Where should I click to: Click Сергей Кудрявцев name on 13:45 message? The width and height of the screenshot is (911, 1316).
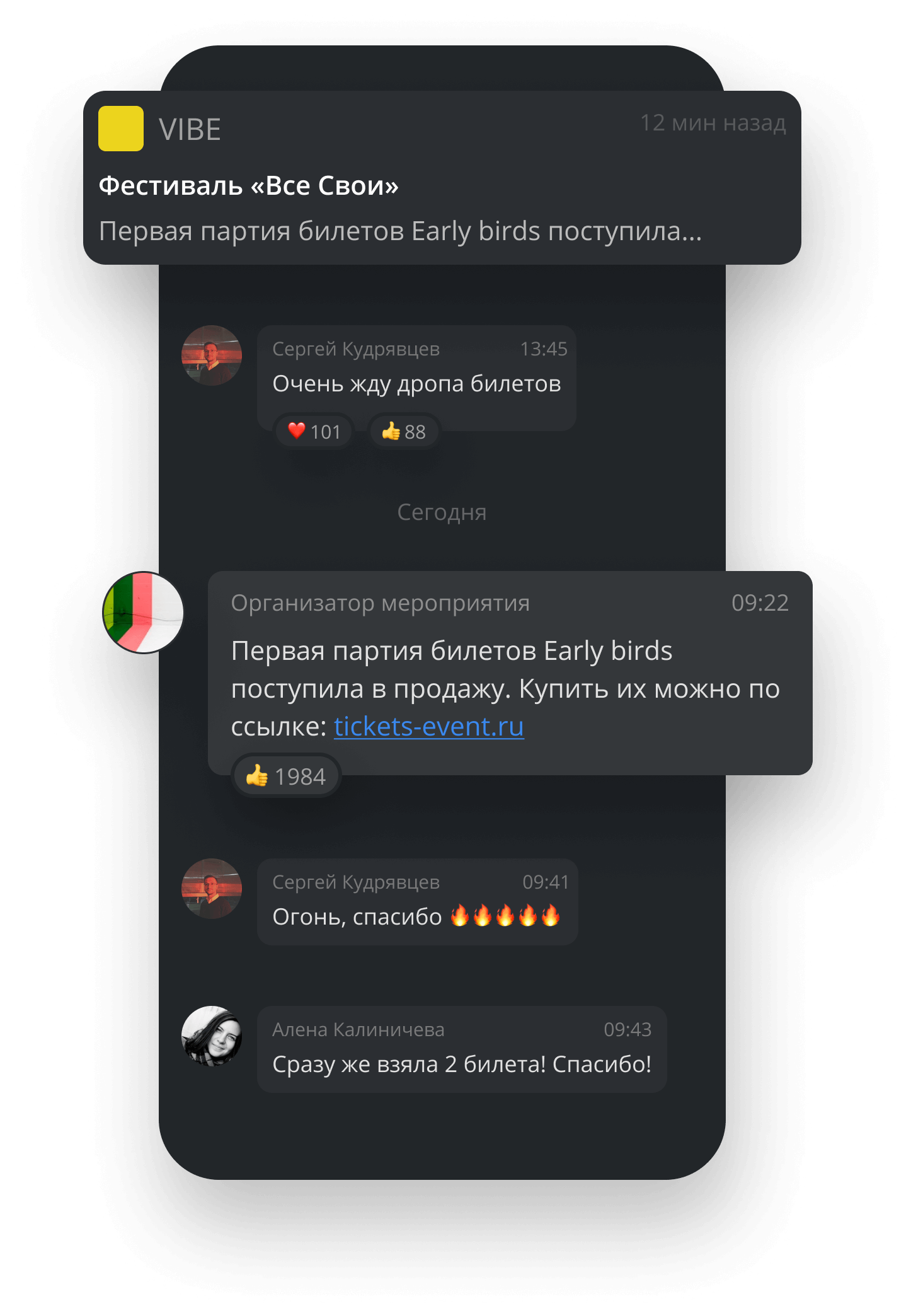356,349
